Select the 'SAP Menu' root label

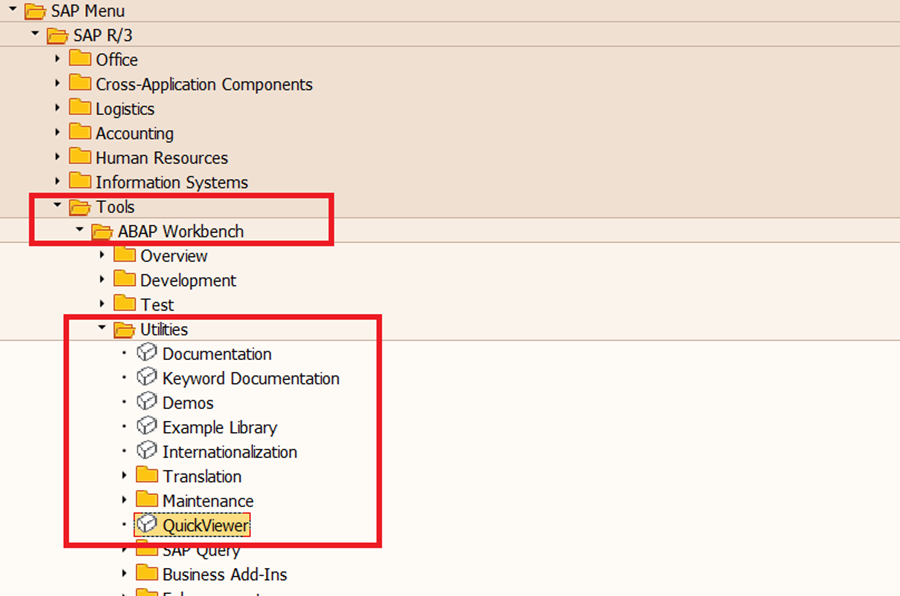(x=88, y=11)
